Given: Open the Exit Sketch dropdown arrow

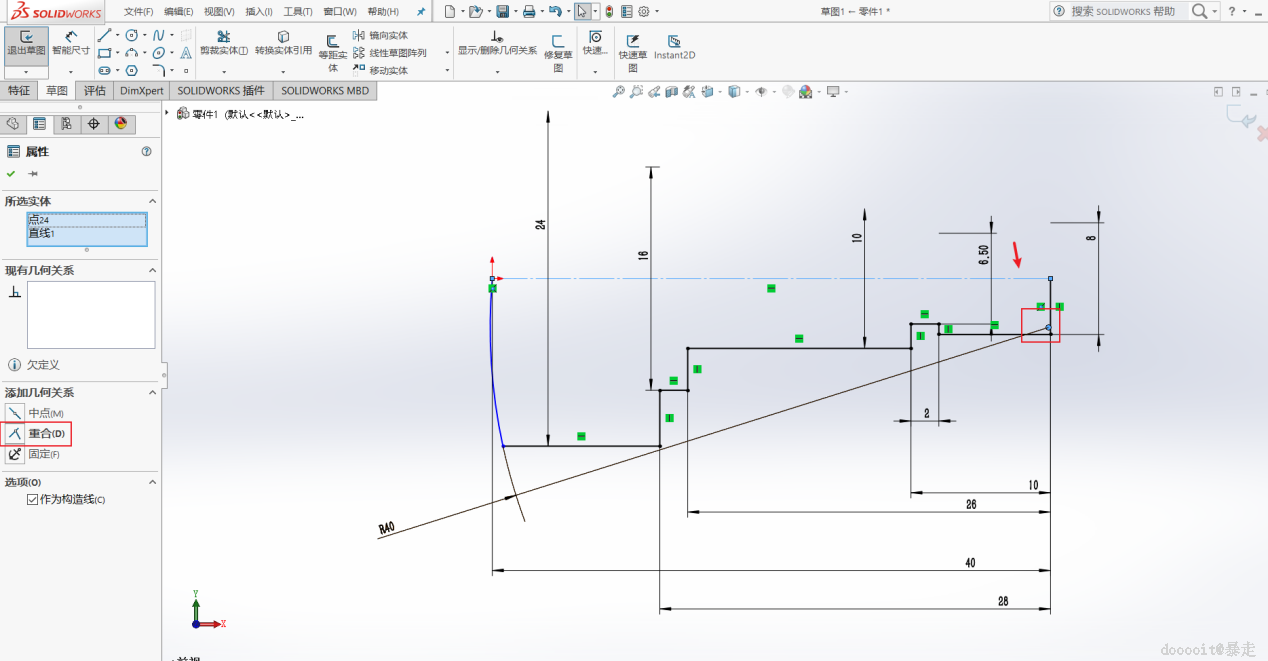Looking at the screenshot, I should pyautogui.click(x=26, y=72).
